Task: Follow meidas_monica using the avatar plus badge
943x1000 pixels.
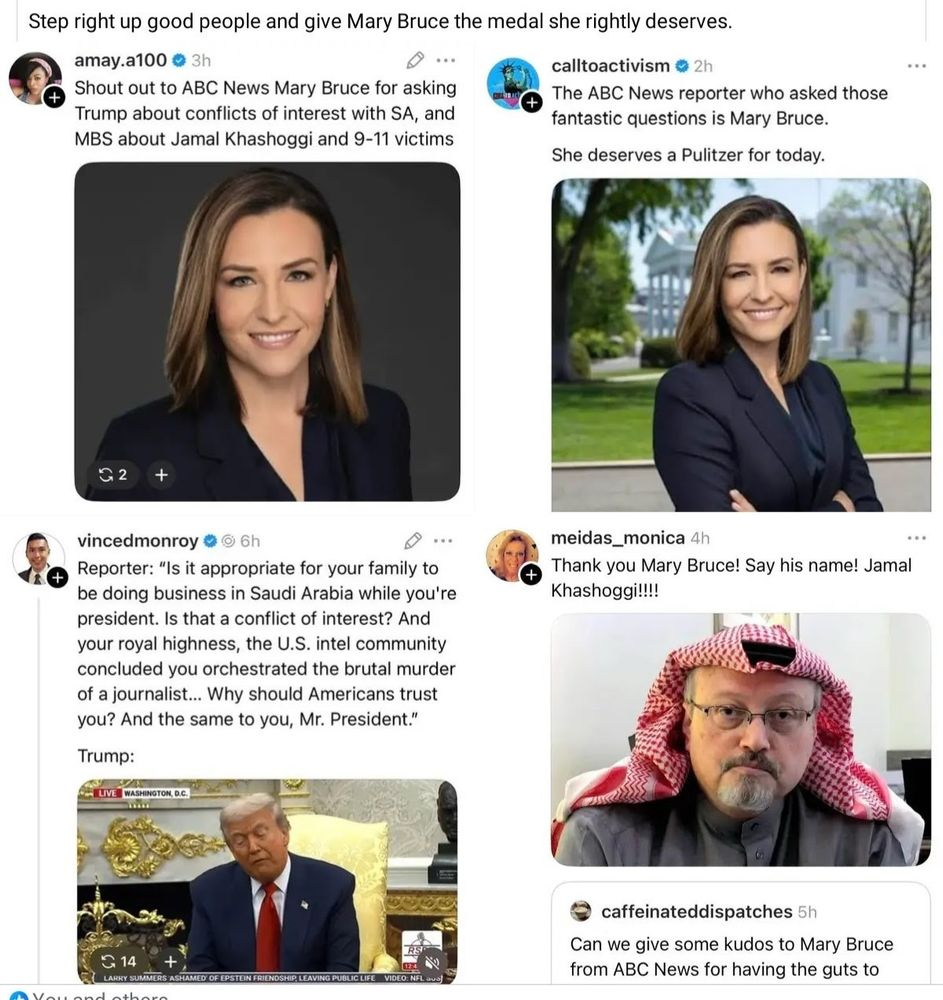Action: (x=530, y=575)
